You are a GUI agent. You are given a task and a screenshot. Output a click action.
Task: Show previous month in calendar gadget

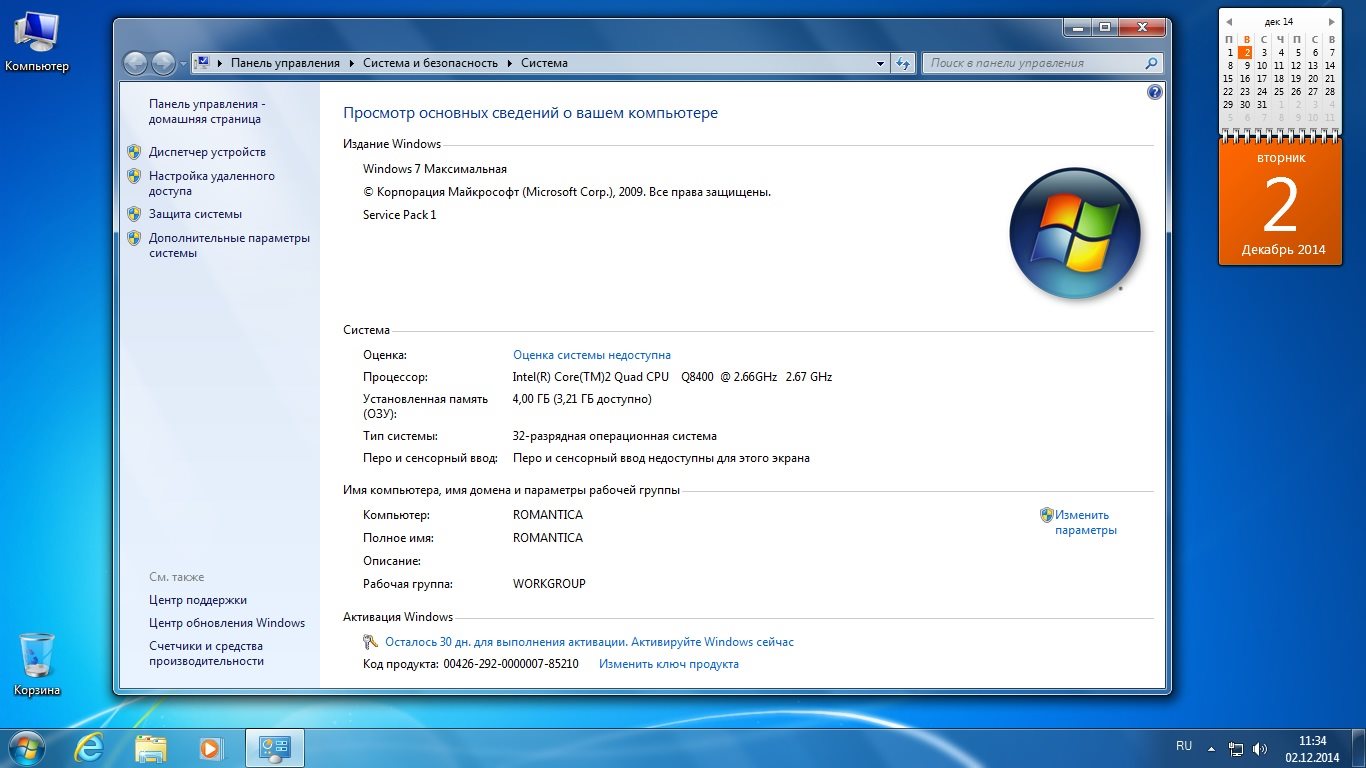(1228, 21)
